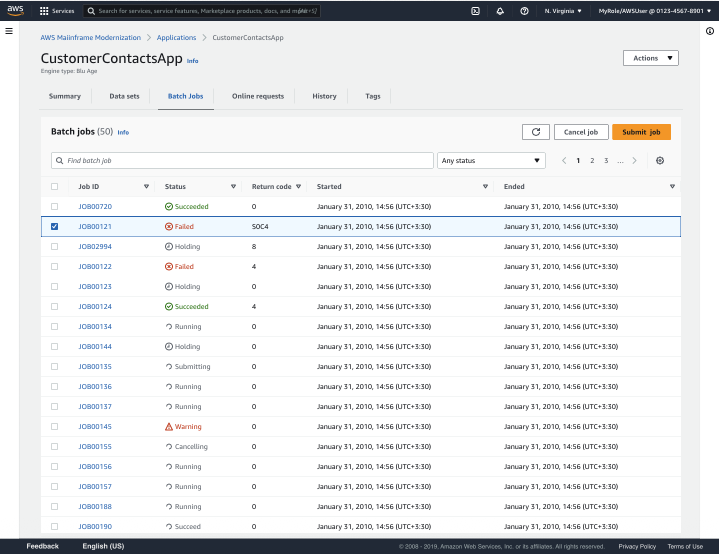Sort by the Return code column arrow
This screenshot has width=719, height=554.
[x=299, y=187]
